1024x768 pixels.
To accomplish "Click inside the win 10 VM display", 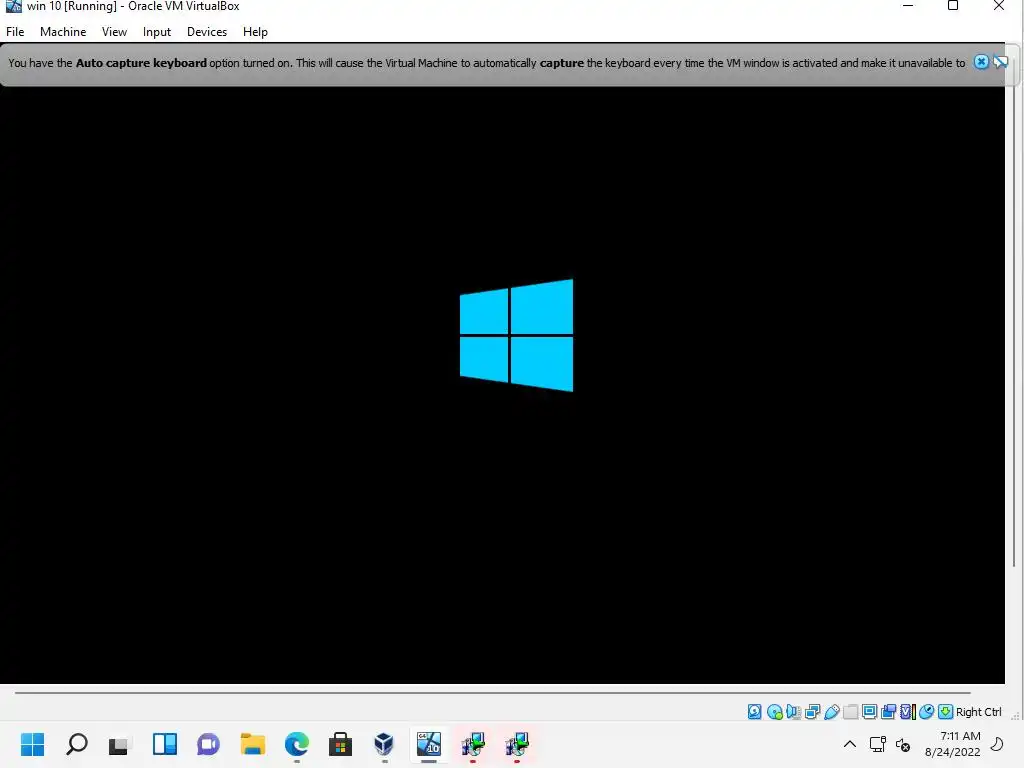I will pyautogui.click(x=502, y=385).
